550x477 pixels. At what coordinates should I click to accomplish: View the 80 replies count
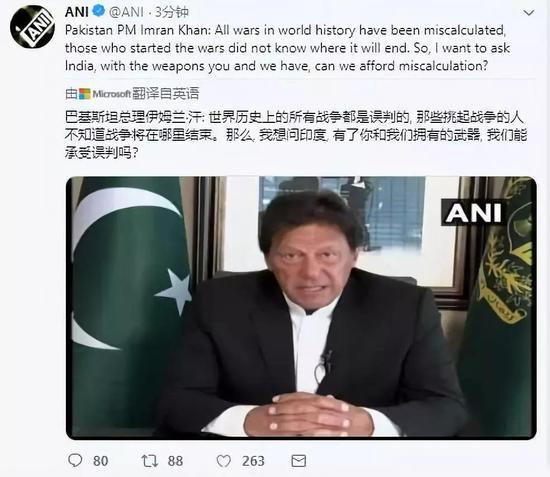coord(101,461)
